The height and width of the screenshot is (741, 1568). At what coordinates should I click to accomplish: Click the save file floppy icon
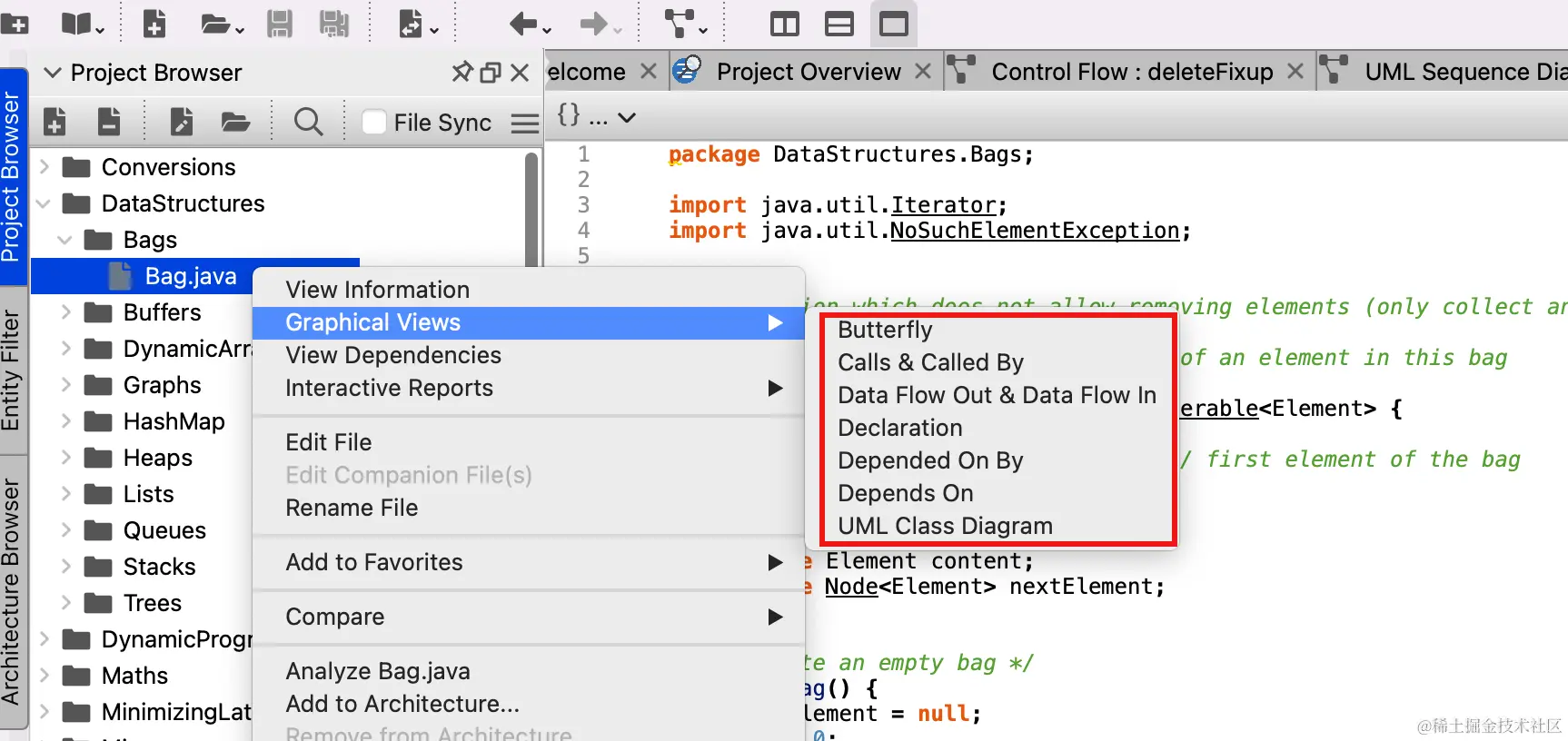(x=279, y=24)
